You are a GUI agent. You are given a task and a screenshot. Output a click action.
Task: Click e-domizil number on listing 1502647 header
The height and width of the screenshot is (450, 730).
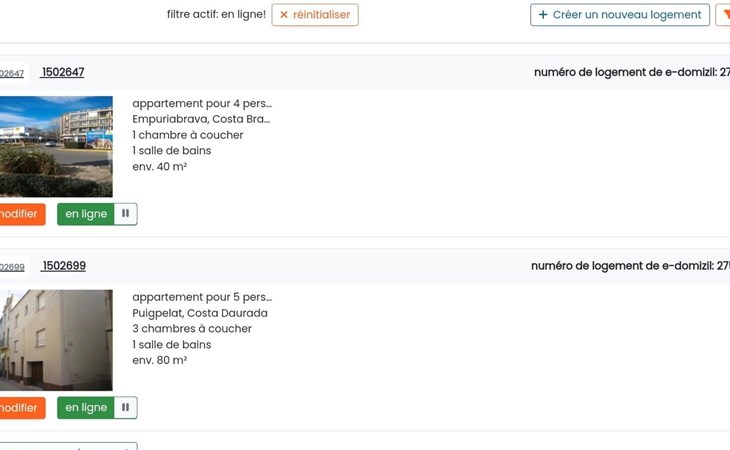coord(631,72)
